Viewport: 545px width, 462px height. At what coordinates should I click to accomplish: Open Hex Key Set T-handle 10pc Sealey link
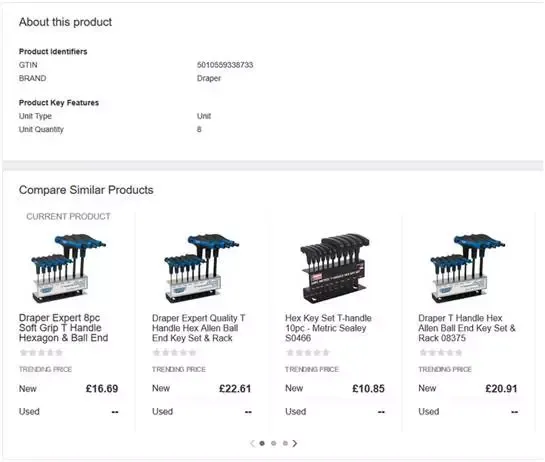328,328
